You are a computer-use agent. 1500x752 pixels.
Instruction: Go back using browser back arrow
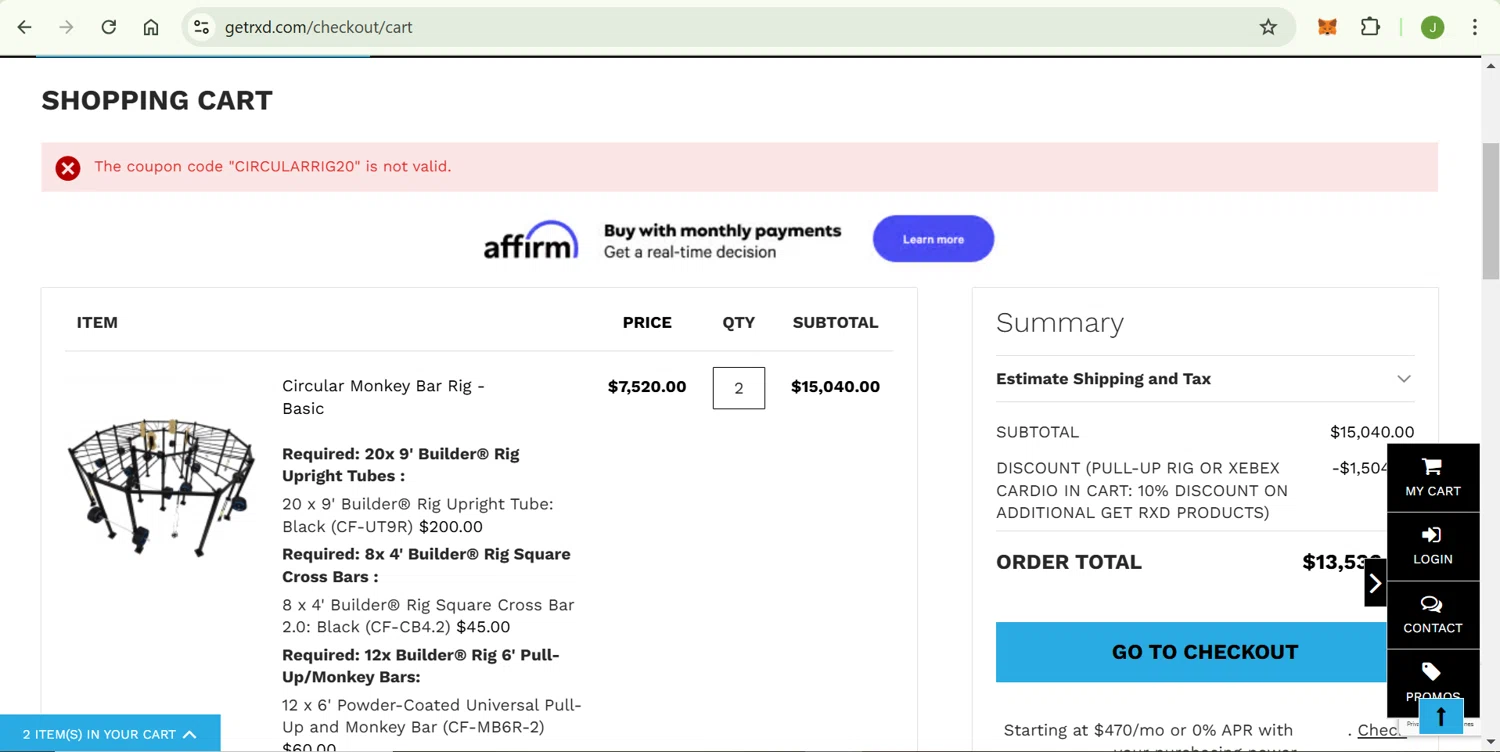25,27
